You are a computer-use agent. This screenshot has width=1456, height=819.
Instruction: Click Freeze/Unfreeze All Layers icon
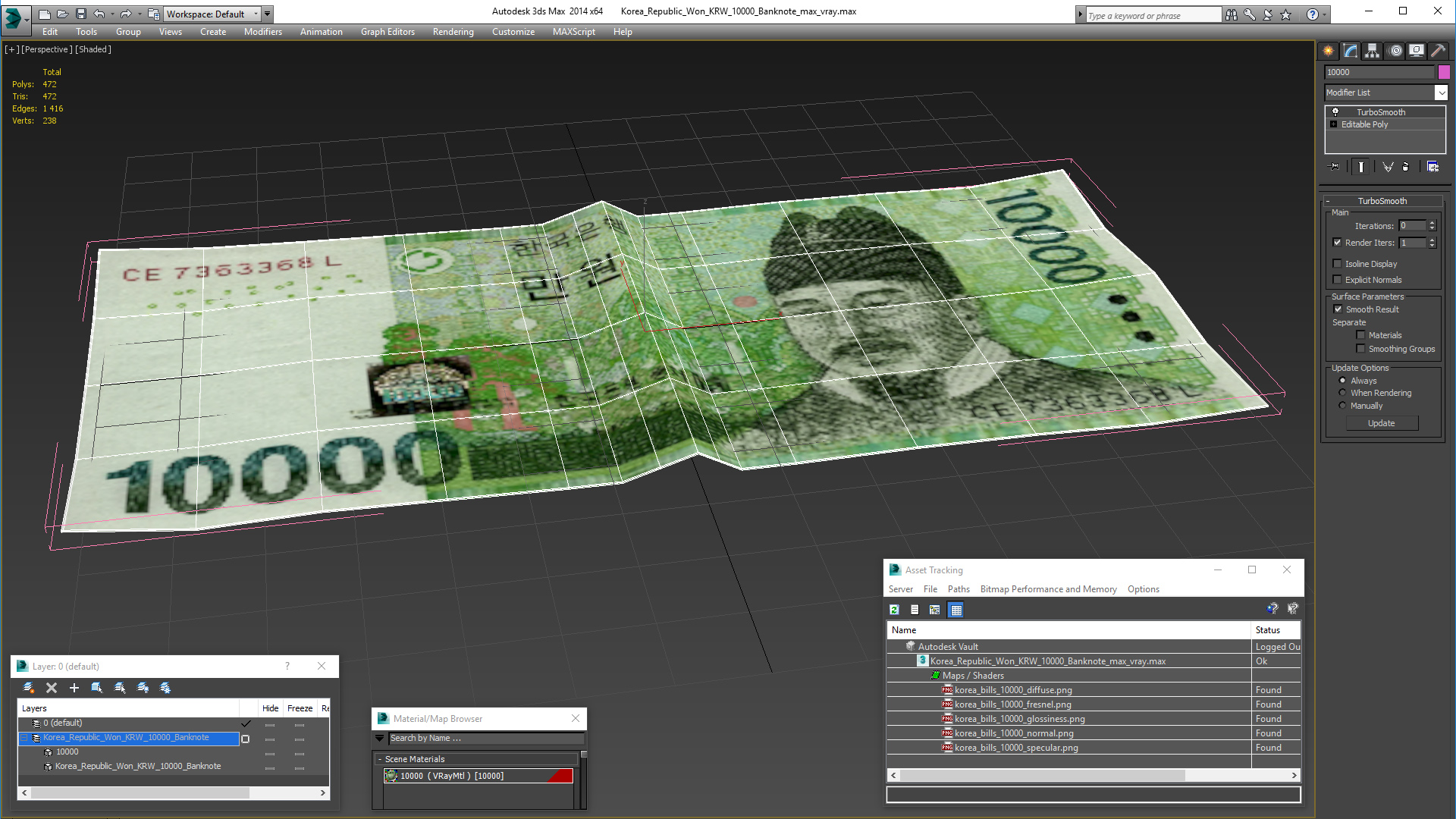[165, 688]
